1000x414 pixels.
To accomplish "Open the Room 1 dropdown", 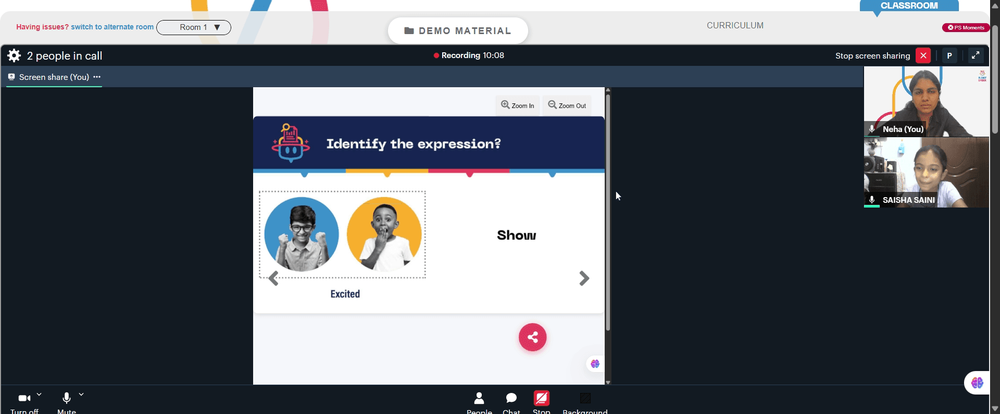I will [x=194, y=27].
